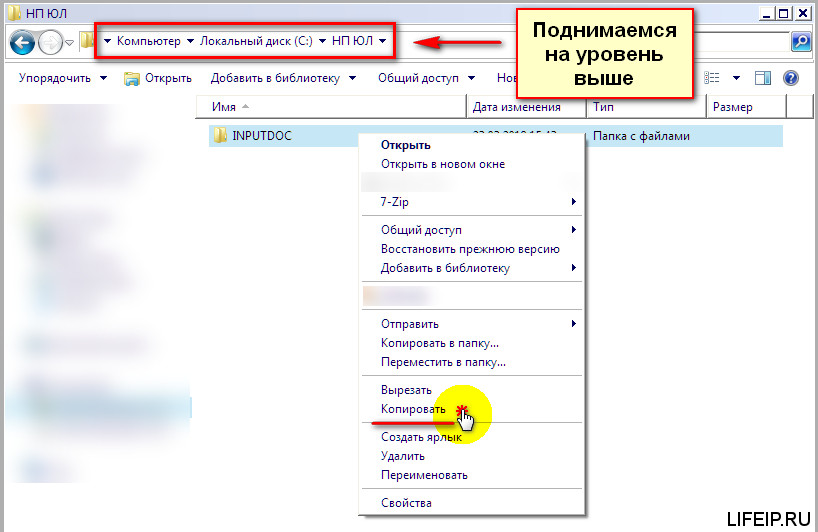818x532 pixels.
Task: Click Папка с файлами type cell
Action: click(x=641, y=136)
